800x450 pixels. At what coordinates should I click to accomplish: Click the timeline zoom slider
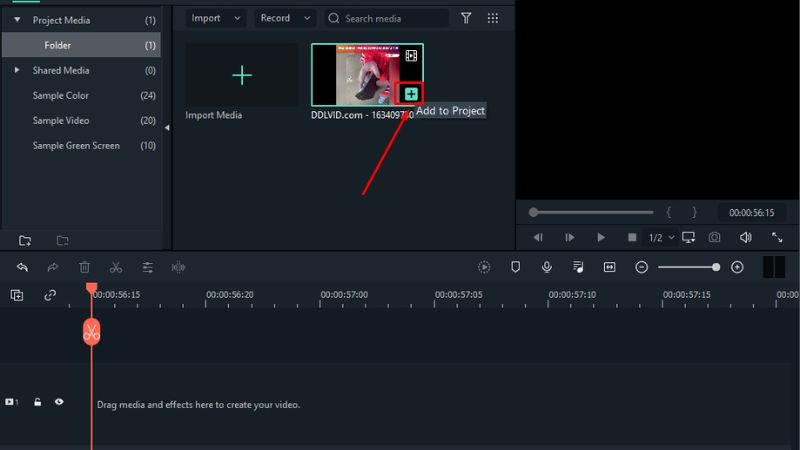pyautogui.click(x=689, y=267)
